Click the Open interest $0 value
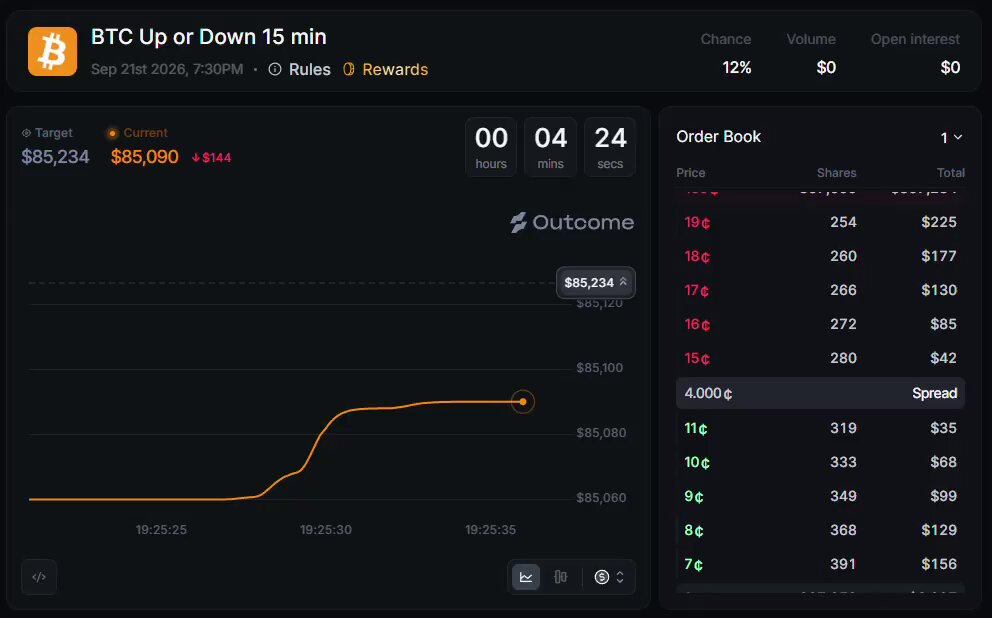 click(950, 68)
